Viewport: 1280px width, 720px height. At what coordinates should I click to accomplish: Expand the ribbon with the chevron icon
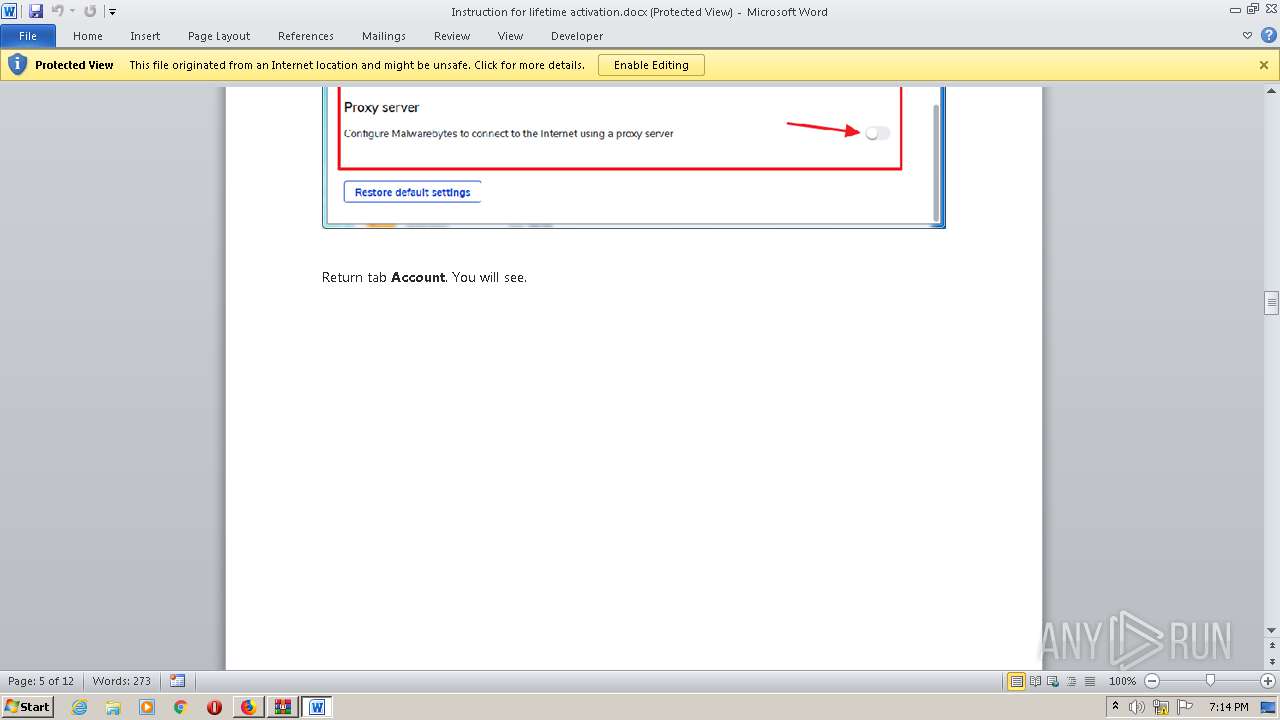[x=1247, y=35]
